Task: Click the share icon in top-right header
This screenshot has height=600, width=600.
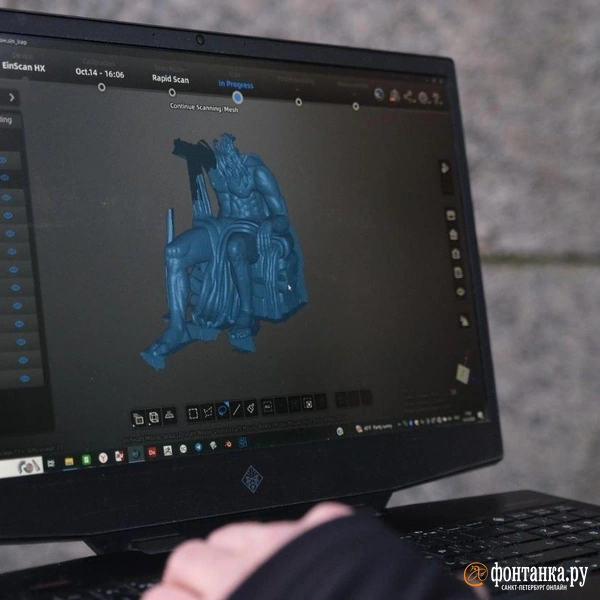Action: click(409, 97)
